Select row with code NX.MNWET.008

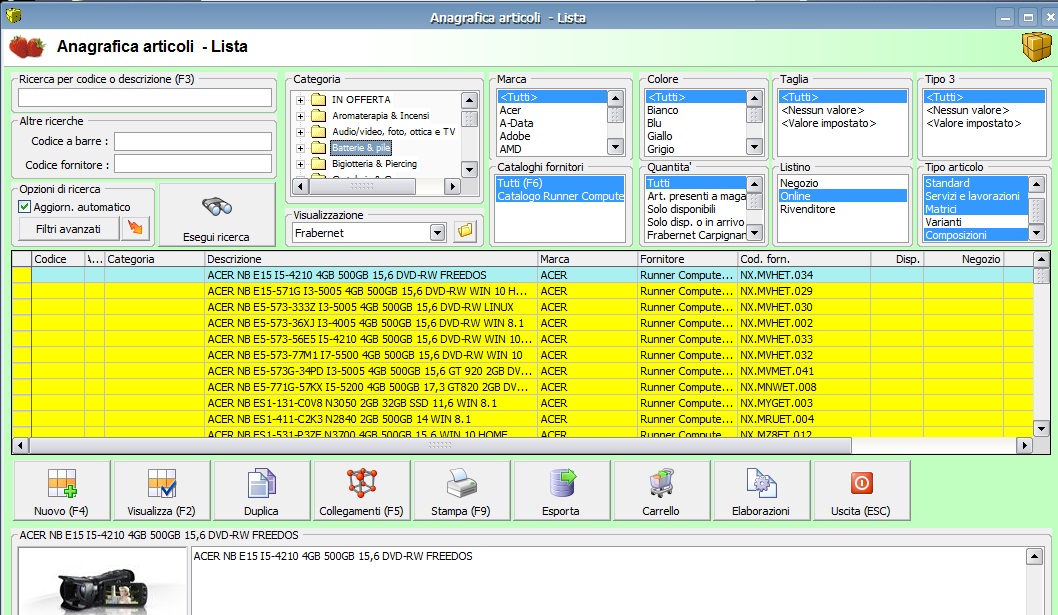[523, 387]
